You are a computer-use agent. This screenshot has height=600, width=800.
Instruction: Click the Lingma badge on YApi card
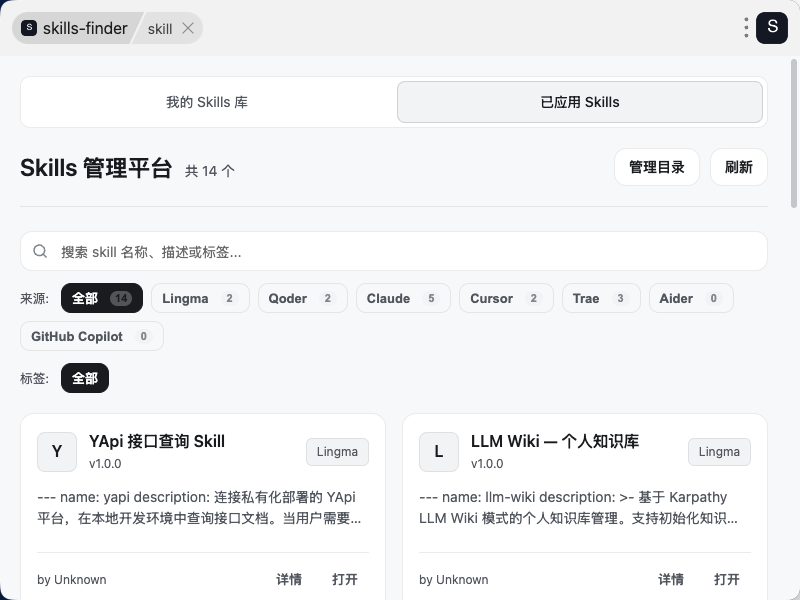pos(337,452)
